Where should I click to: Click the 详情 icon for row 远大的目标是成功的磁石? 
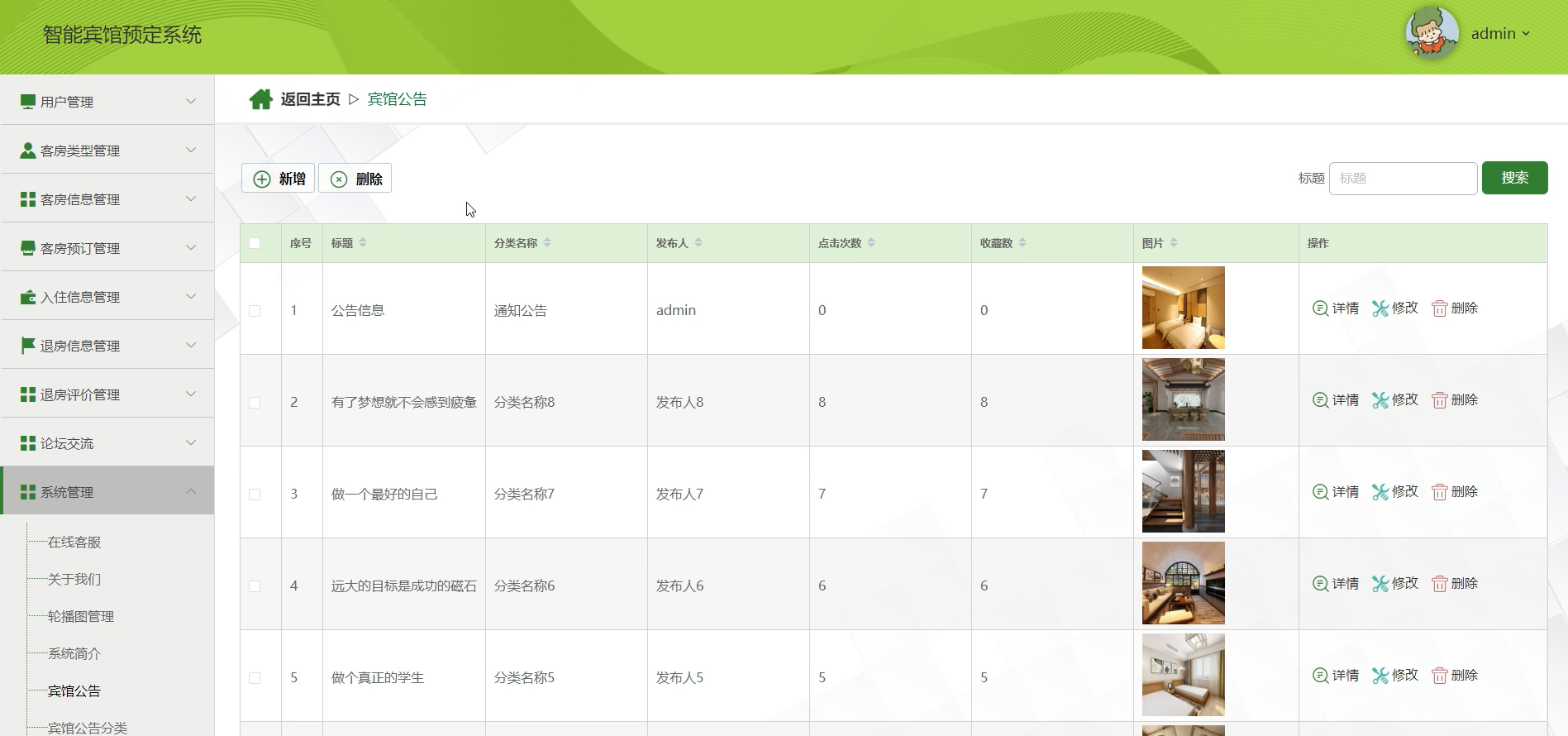point(1321,584)
